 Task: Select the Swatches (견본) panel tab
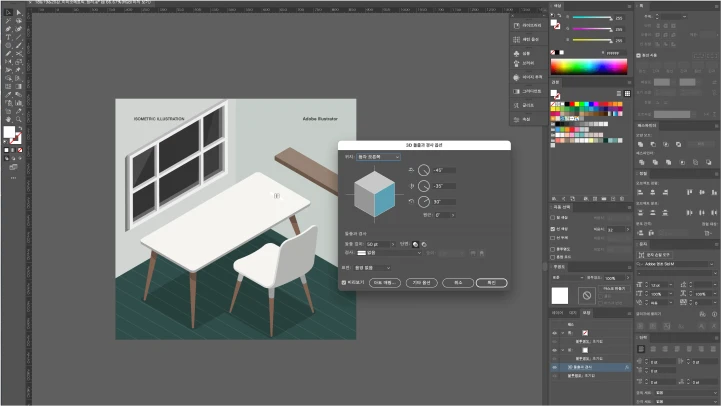555,82
